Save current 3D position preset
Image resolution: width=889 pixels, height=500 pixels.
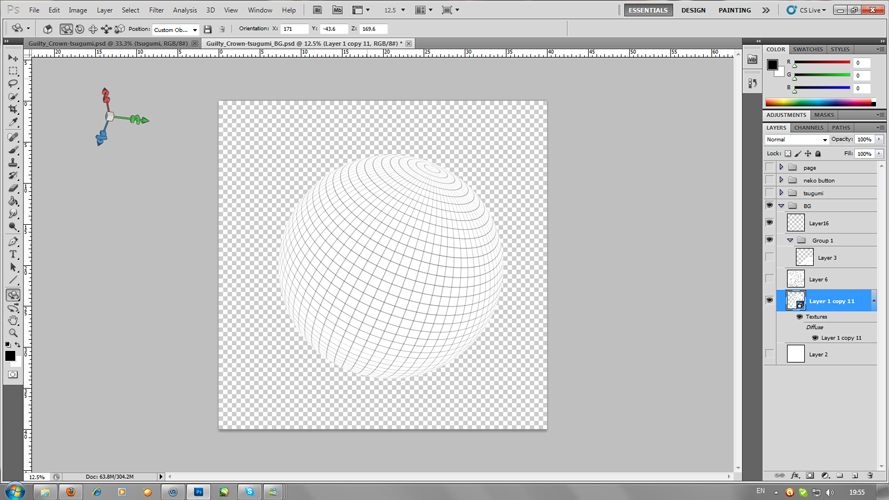tap(208, 29)
